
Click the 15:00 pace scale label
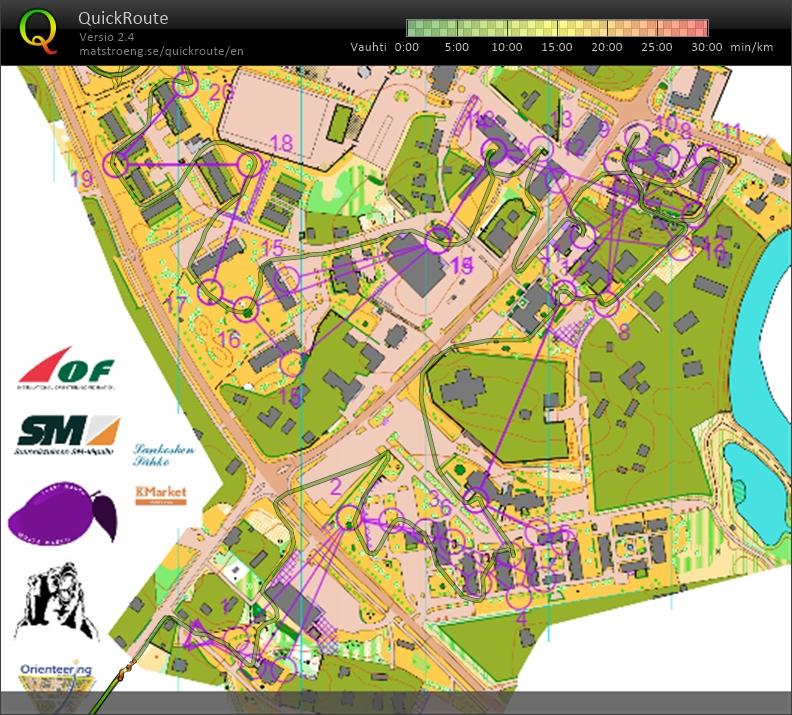click(556, 47)
